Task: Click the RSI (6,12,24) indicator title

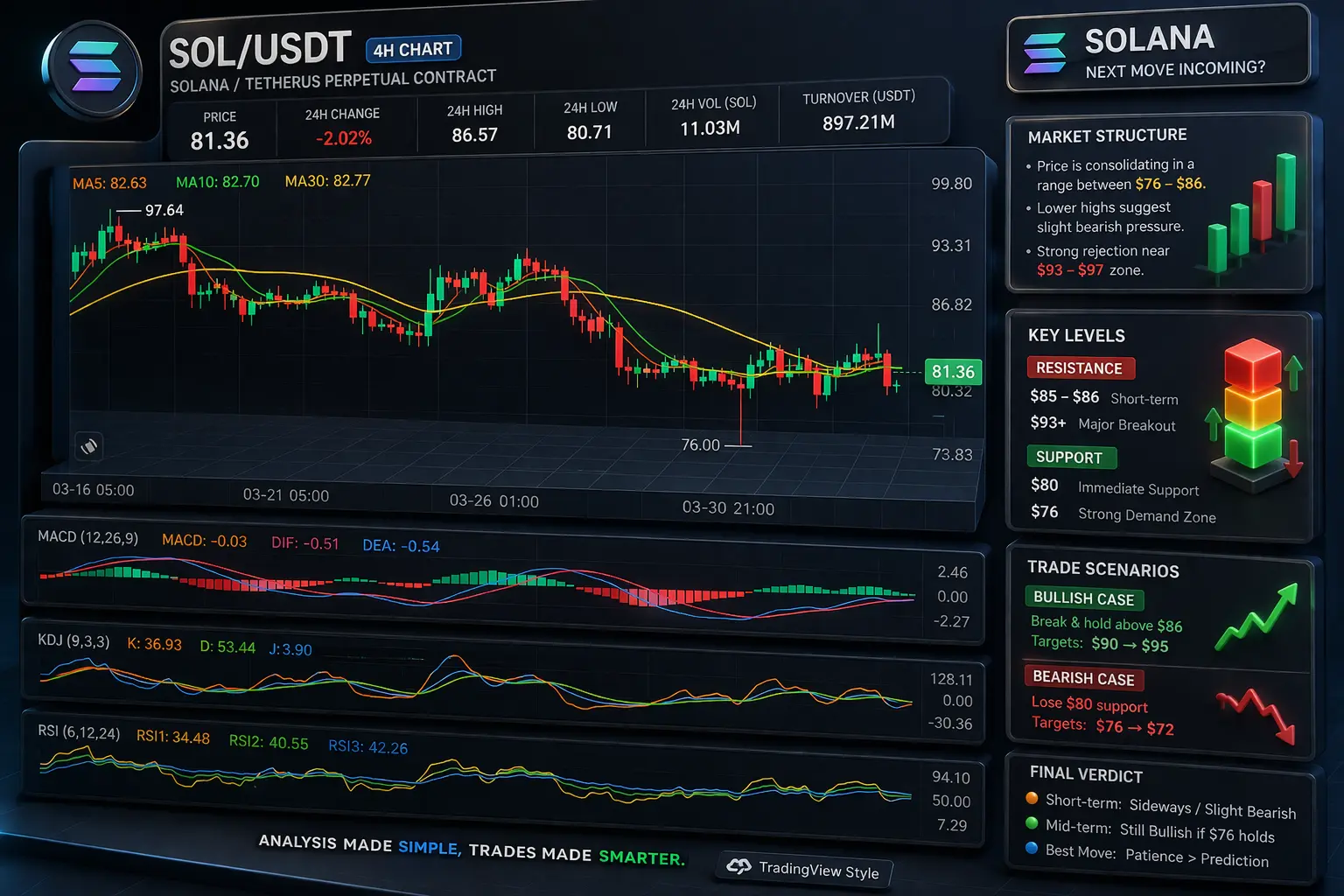Action: click(x=79, y=731)
